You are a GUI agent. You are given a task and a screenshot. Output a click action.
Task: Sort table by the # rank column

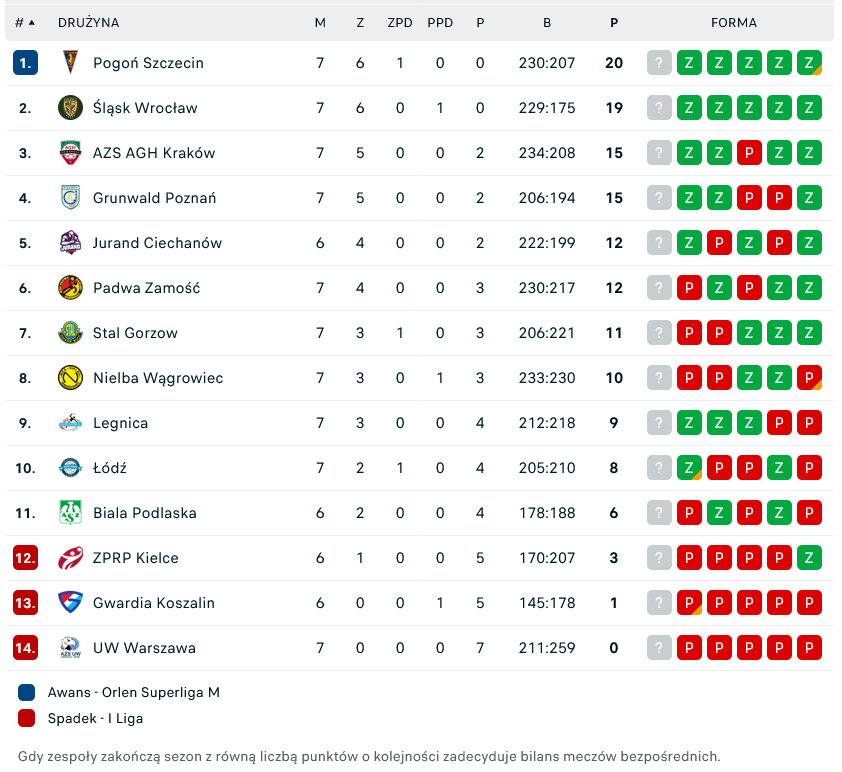point(25,22)
